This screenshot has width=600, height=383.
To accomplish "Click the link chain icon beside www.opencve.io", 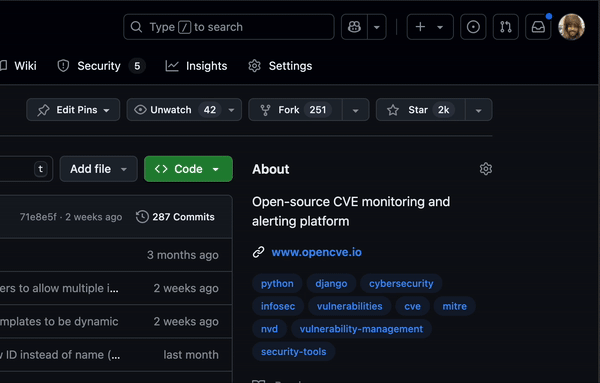I will [259, 252].
